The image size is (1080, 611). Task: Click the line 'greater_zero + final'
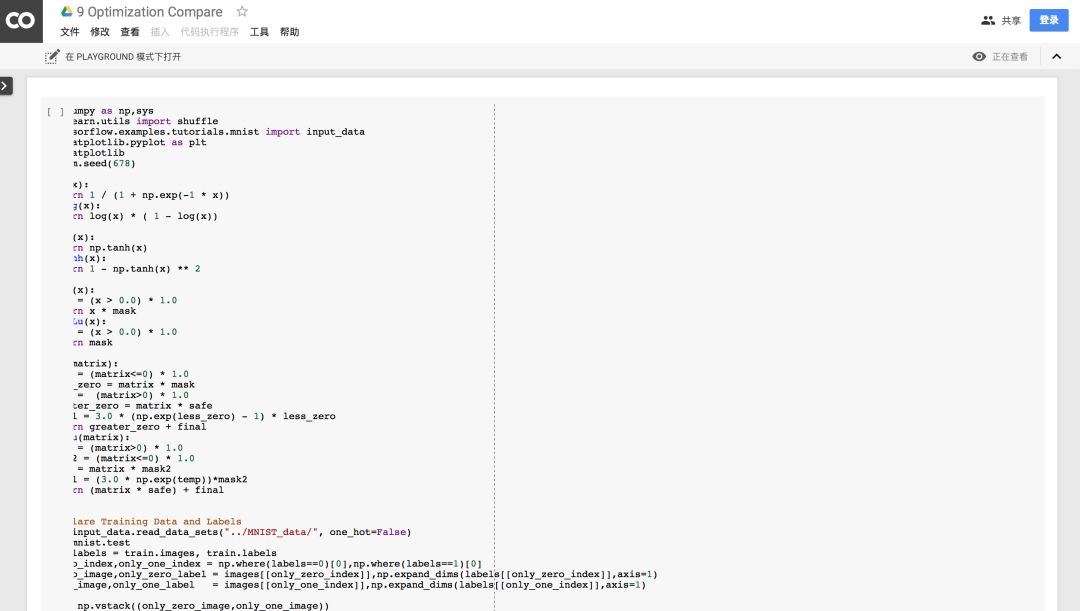[140, 426]
